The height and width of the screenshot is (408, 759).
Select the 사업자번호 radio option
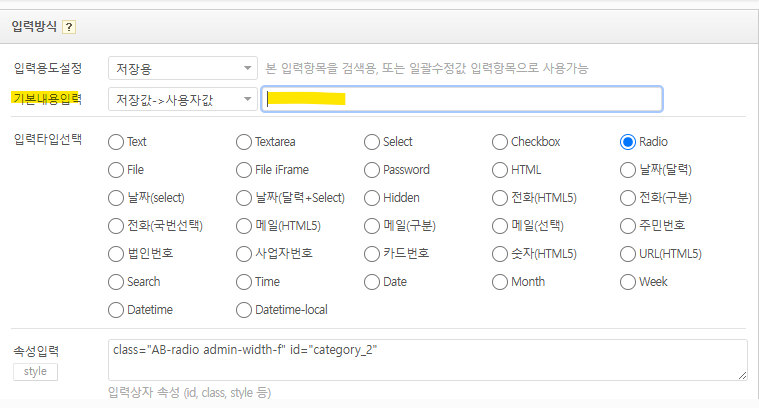244,254
